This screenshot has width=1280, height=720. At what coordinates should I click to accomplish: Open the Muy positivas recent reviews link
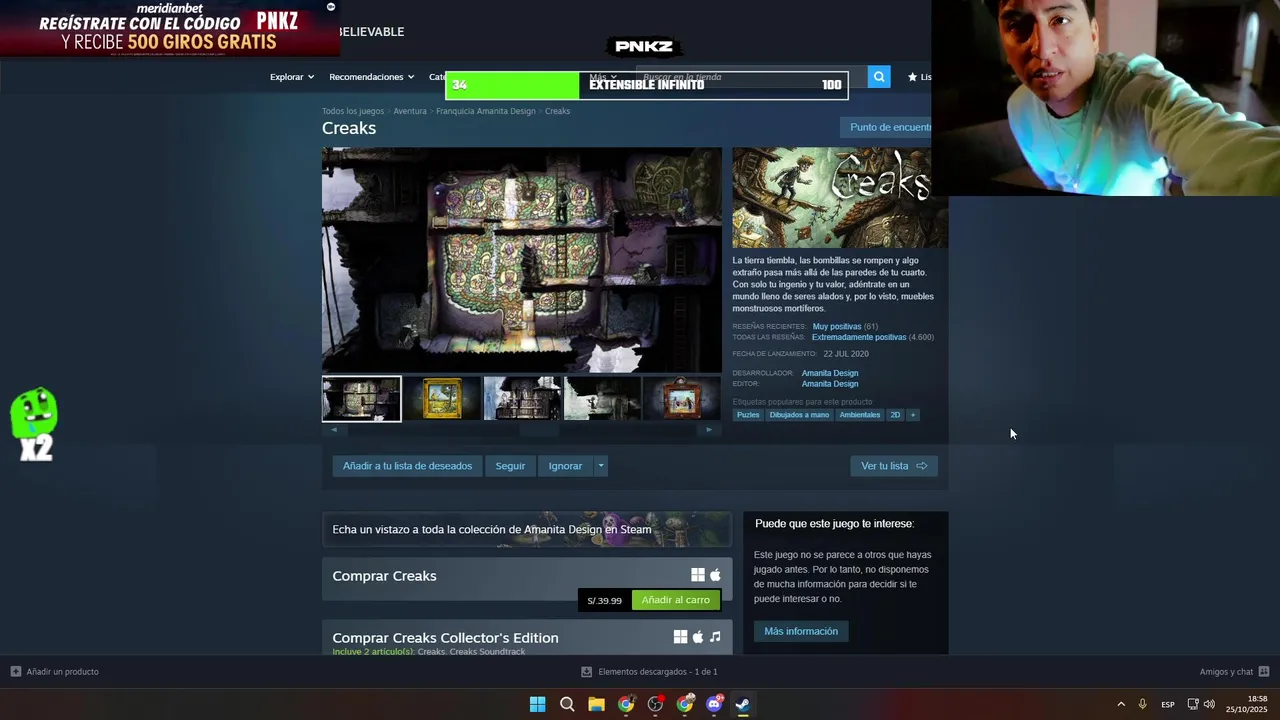[837, 326]
